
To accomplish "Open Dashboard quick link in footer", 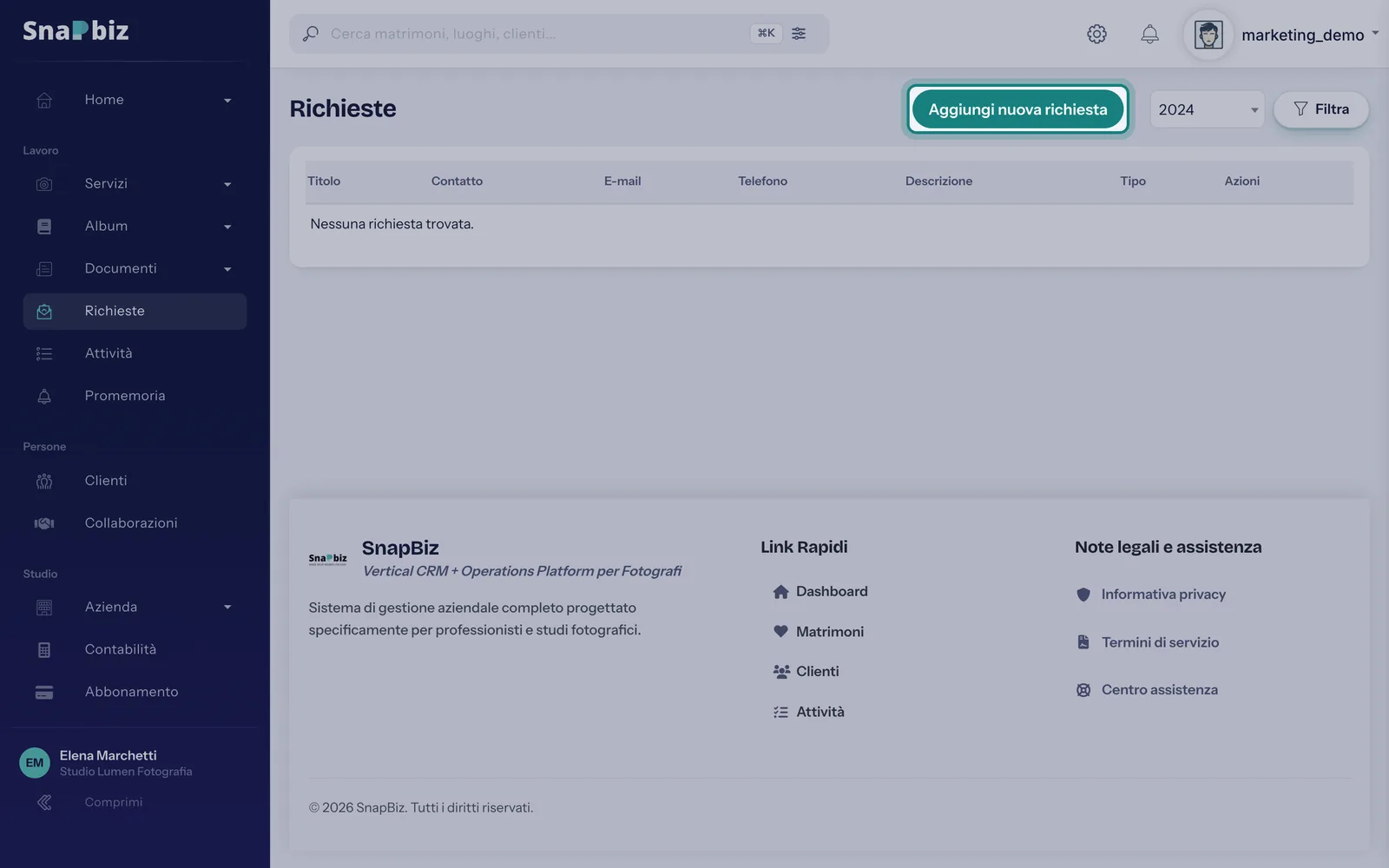I will click(820, 592).
